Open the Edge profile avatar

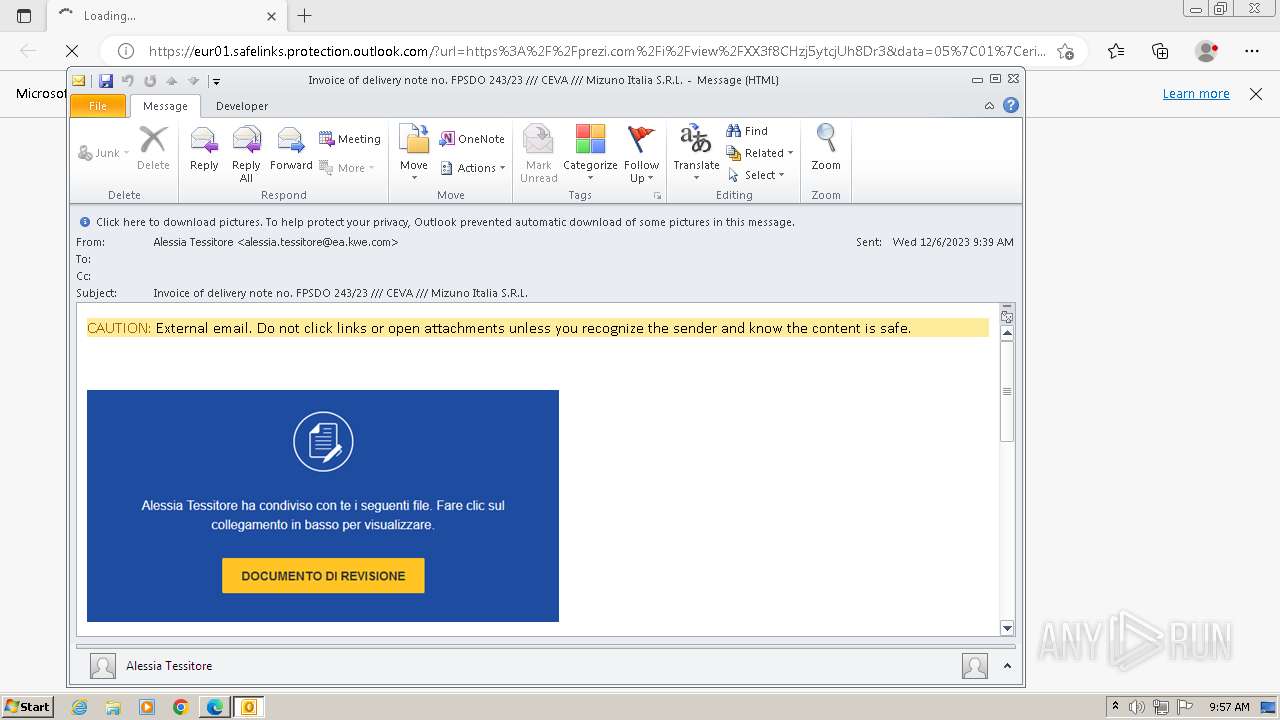coord(1206,51)
